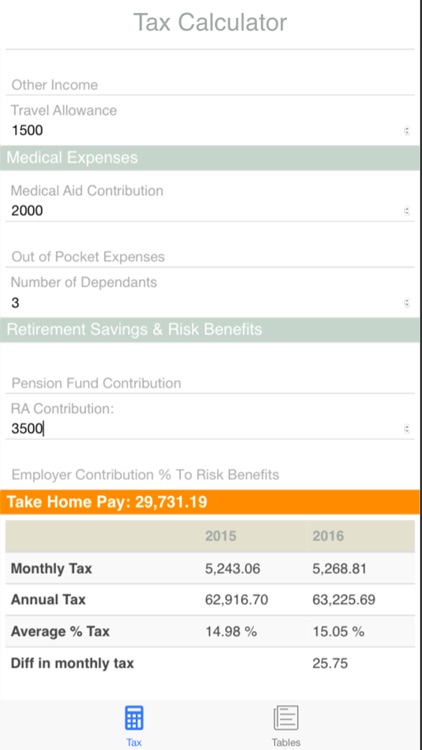This screenshot has width=422, height=750.
Task: Tap Retirement Savings & Risk Benefits header
Action: (x=210, y=330)
